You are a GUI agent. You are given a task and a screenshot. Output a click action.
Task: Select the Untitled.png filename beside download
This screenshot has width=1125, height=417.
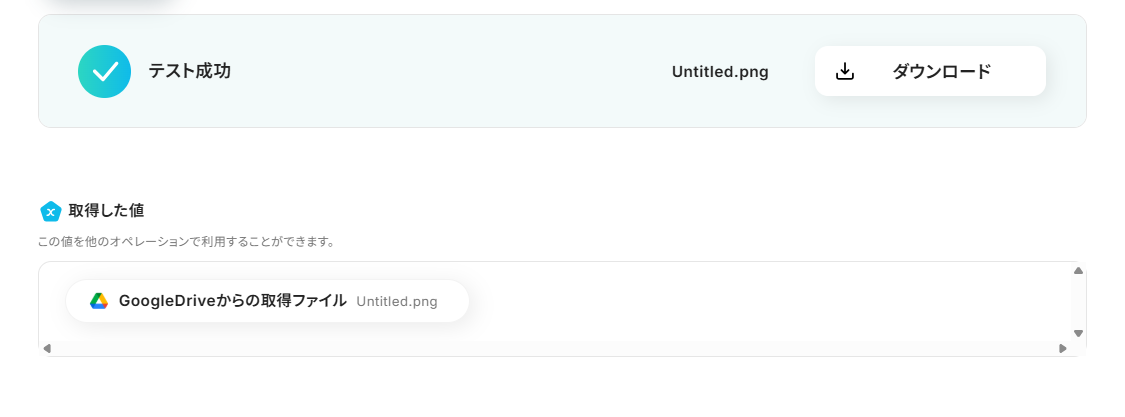pyautogui.click(x=720, y=72)
